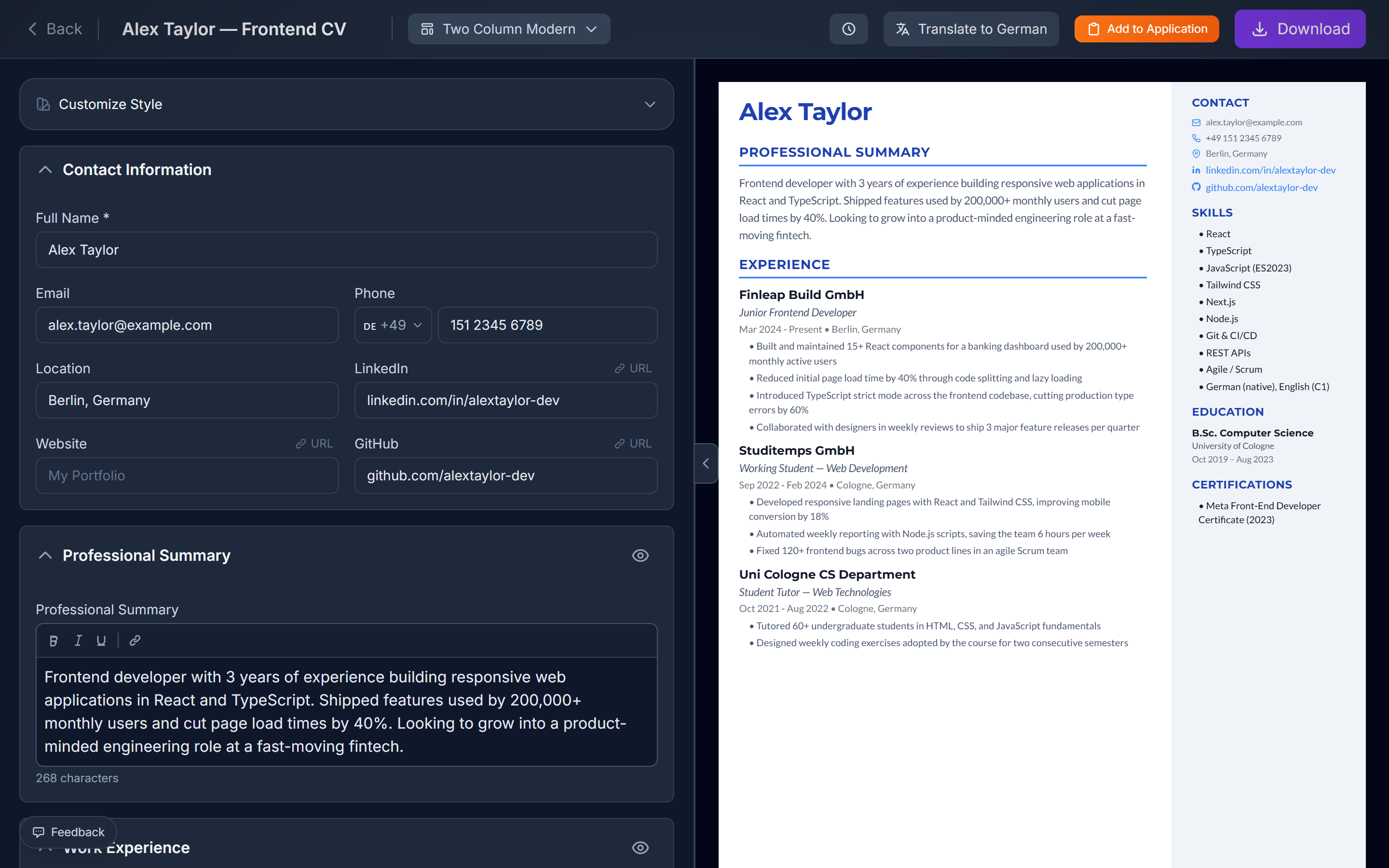Open linkedin.com/in/alextaylor-dev link in CV preview
The width and height of the screenshot is (1389, 868).
(1270, 170)
